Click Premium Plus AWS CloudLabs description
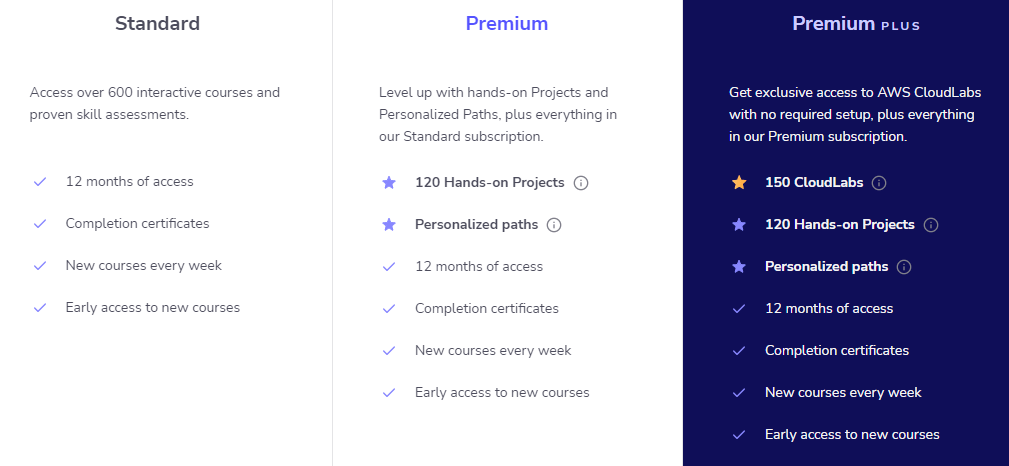 point(855,114)
